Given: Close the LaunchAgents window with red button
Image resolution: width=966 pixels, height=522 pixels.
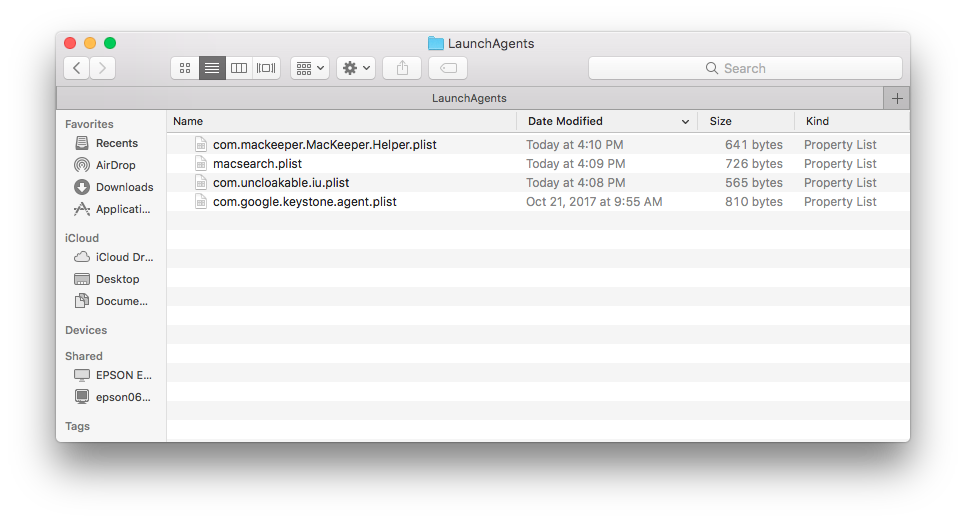Looking at the screenshot, I should [x=70, y=43].
